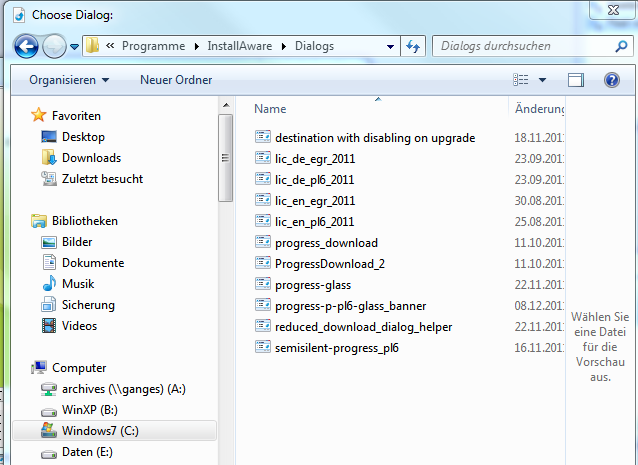Image resolution: width=638 pixels, height=465 pixels.
Task: Select file lic_en_egr_2011
Action: tap(315, 201)
